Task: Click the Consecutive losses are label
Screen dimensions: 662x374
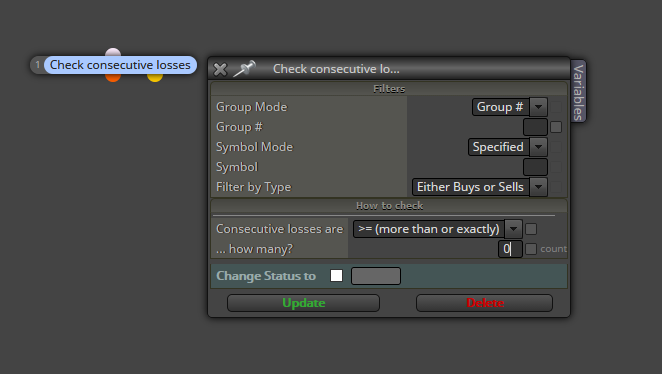Action: pyautogui.click(x=279, y=229)
